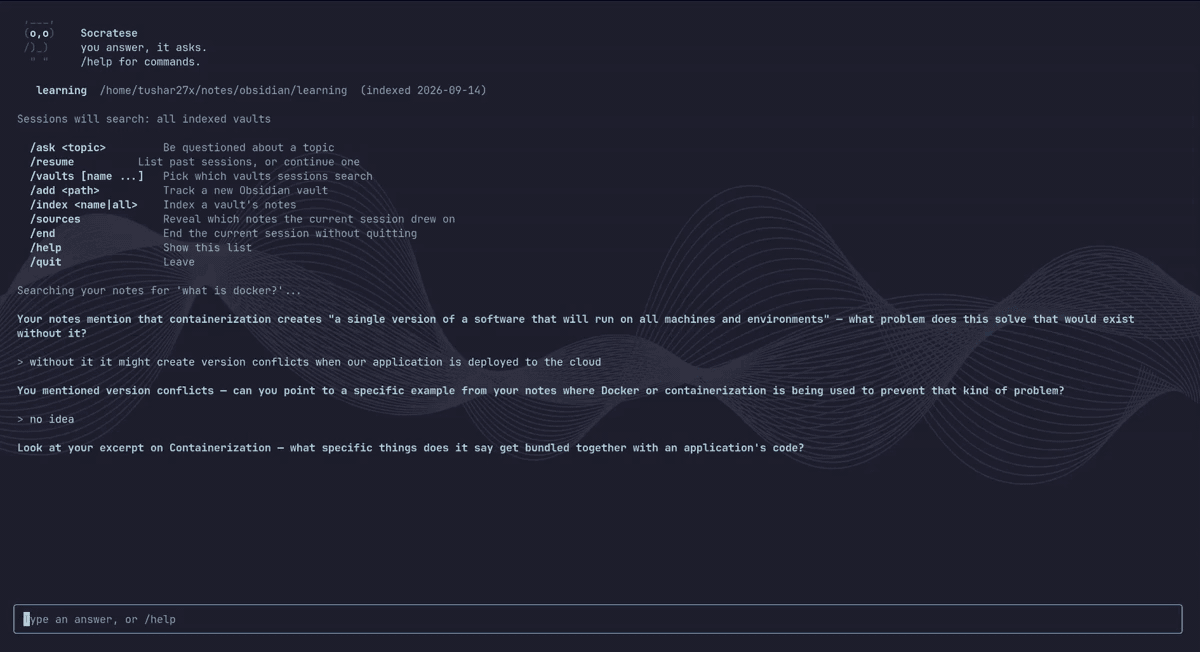Screen dimensions: 1200x652
Task: Click 'End the current session without quitting'
Action: [x=290, y=233]
